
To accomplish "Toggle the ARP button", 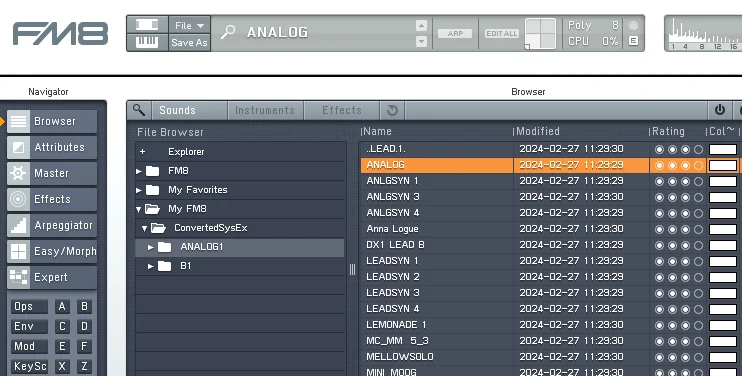I will pyautogui.click(x=455, y=34).
